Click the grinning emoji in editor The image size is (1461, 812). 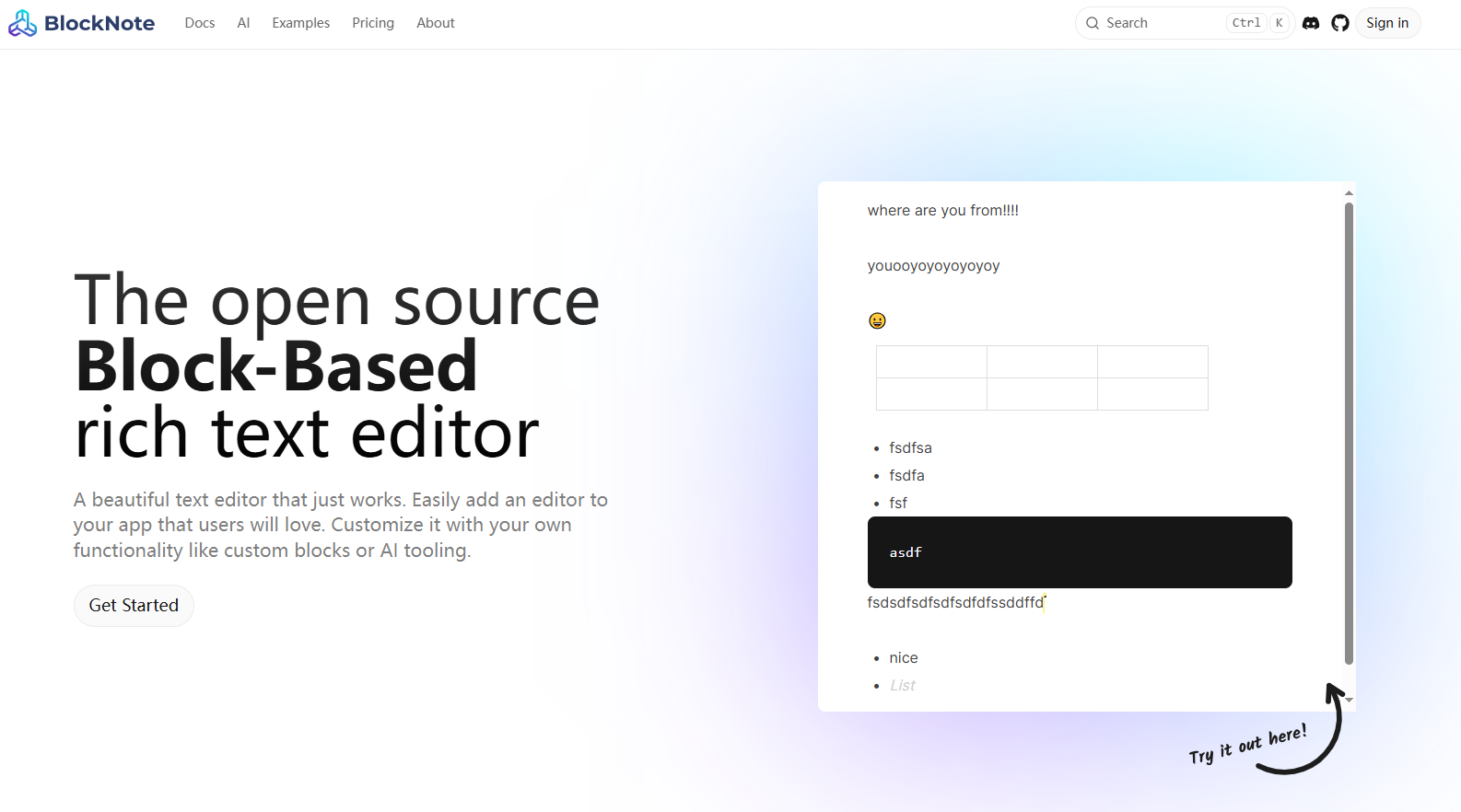point(877,320)
